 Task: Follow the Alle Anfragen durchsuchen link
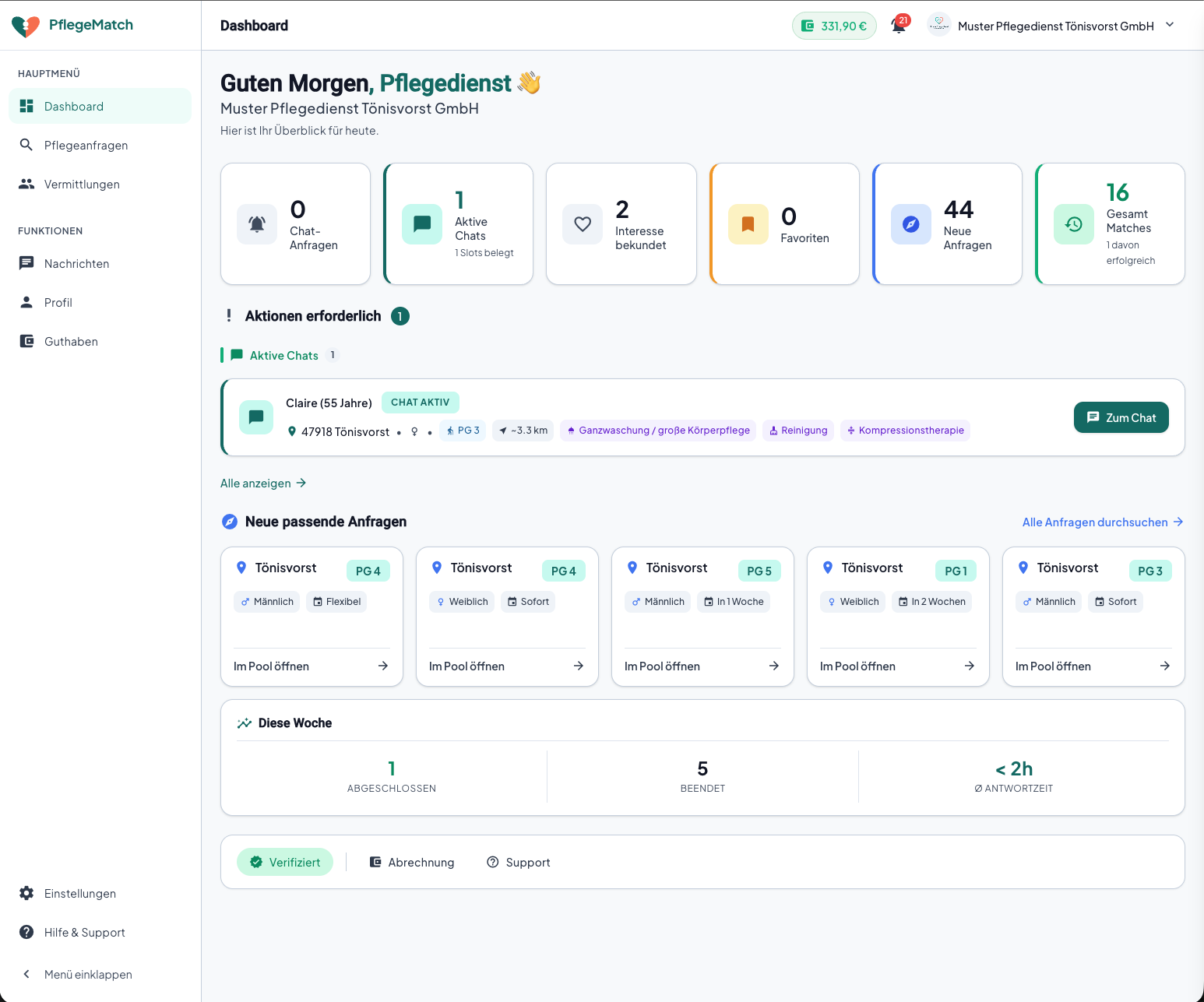coord(1102,522)
